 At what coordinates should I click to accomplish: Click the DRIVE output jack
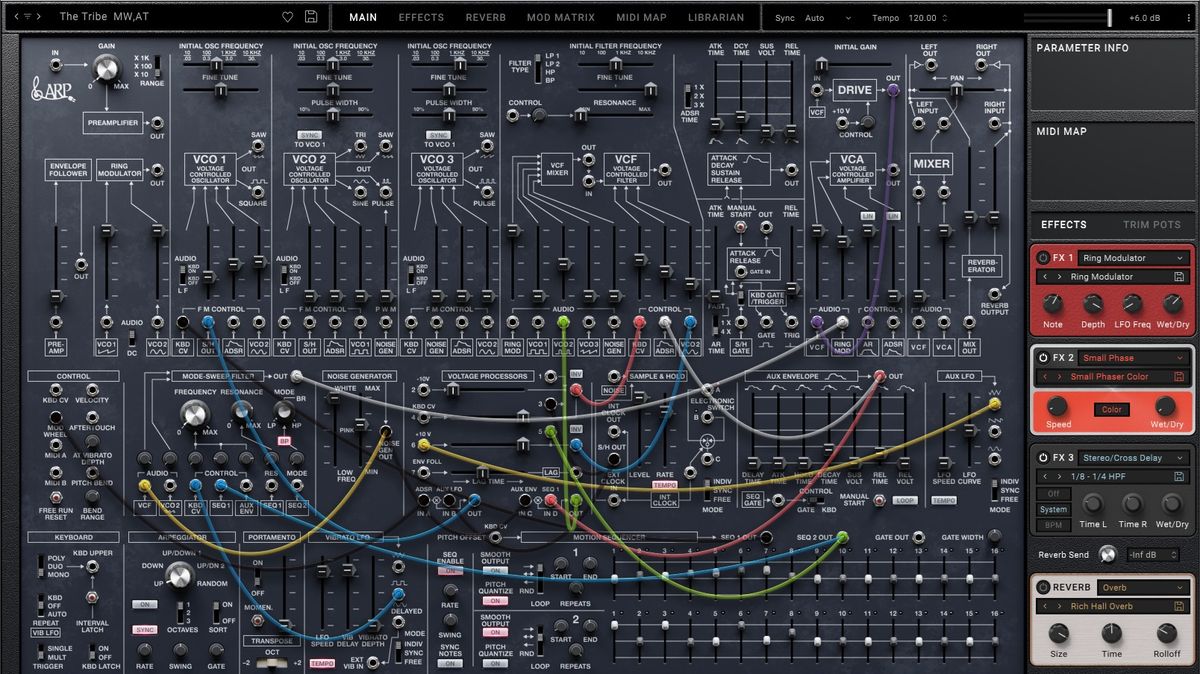click(x=893, y=89)
